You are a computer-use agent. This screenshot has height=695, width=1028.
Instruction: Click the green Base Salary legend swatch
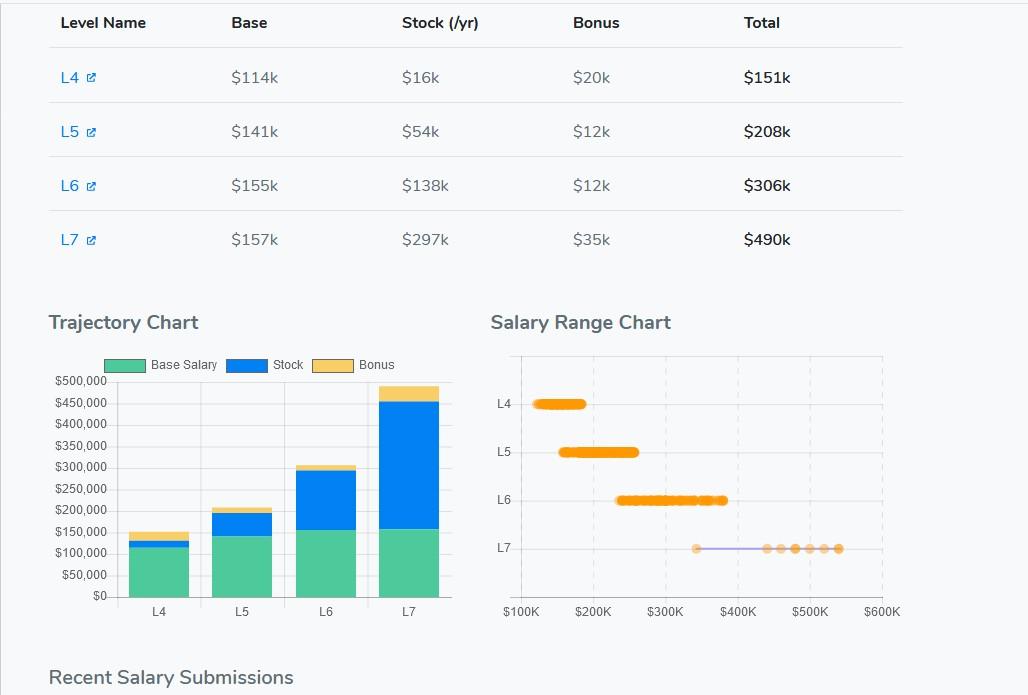click(x=125, y=366)
